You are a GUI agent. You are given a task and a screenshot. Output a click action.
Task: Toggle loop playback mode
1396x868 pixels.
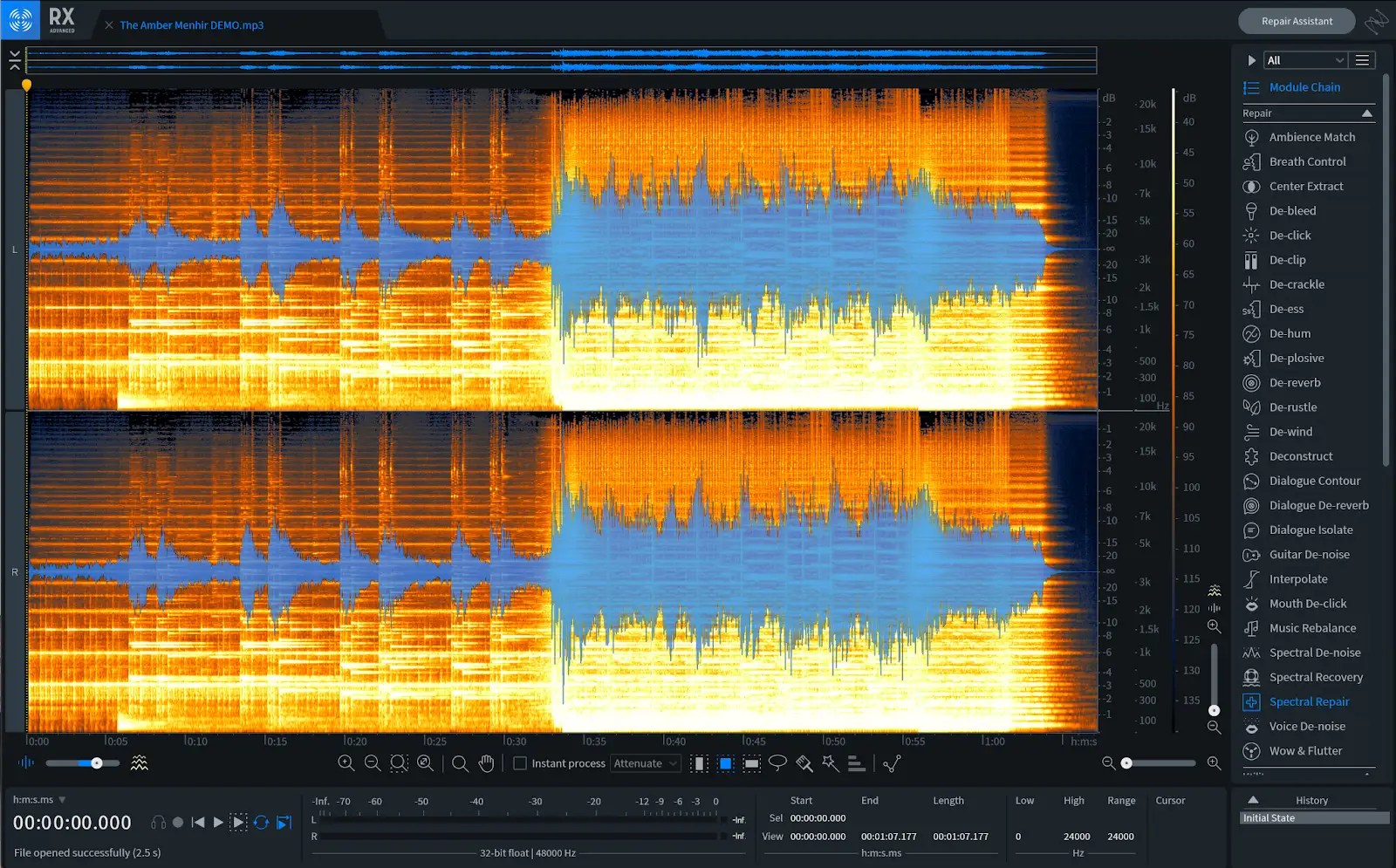click(x=261, y=821)
